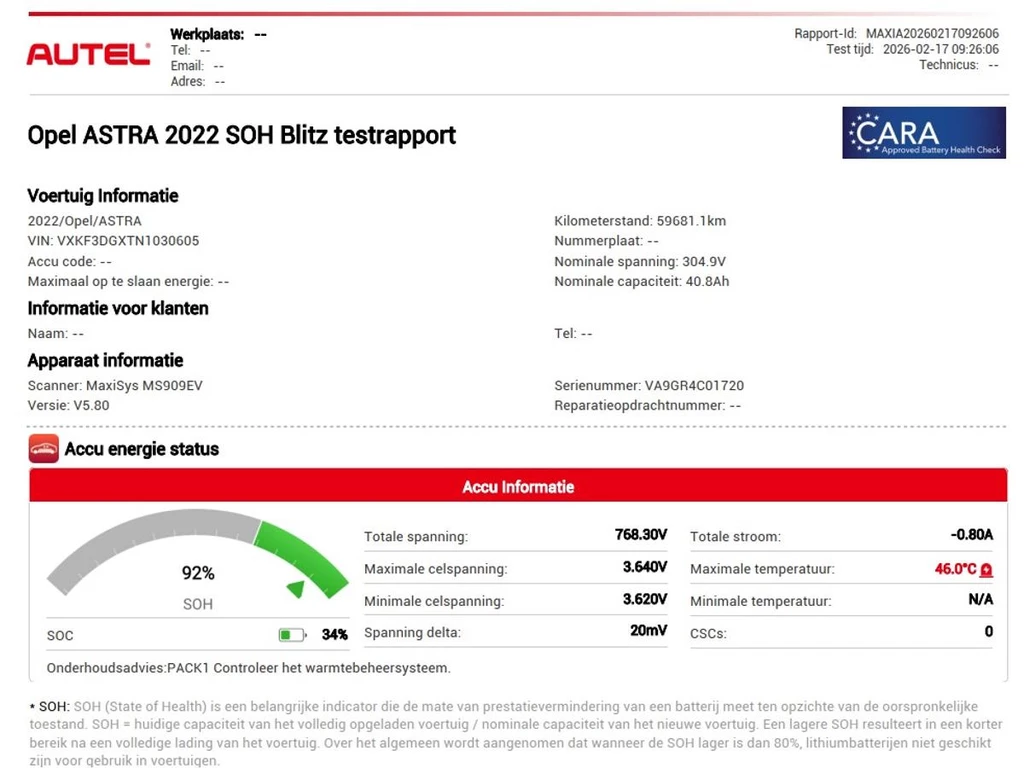Screen dimensions: 1024x768
Task: Click the red car icon beside Accu energie status
Action: tap(43, 449)
